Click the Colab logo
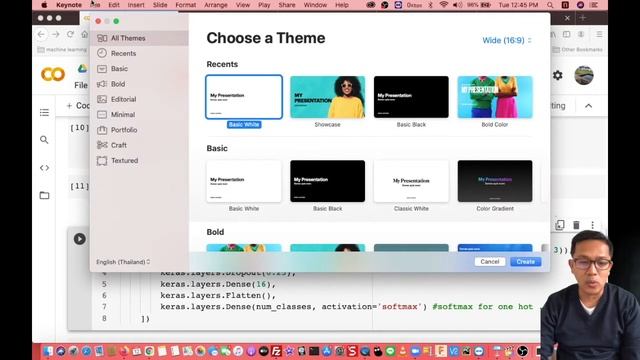The width and height of the screenshot is (640, 360). [x=53, y=74]
